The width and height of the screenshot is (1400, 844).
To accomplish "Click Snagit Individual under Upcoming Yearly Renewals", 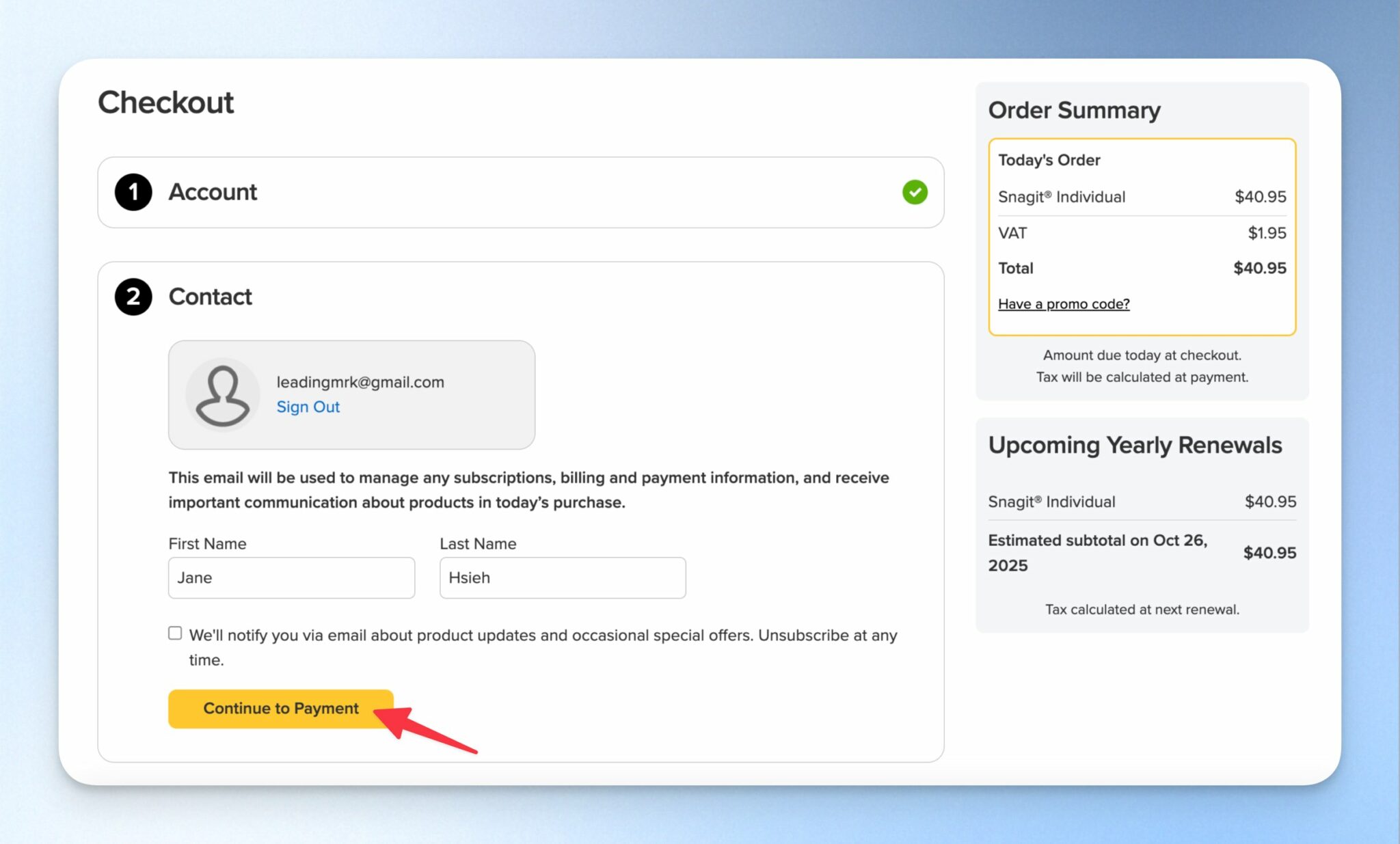I will pyautogui.click(x=1051, y=502).
